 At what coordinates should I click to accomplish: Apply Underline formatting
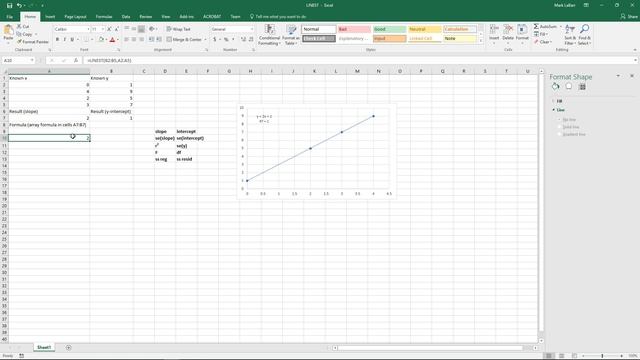[72, 40]
